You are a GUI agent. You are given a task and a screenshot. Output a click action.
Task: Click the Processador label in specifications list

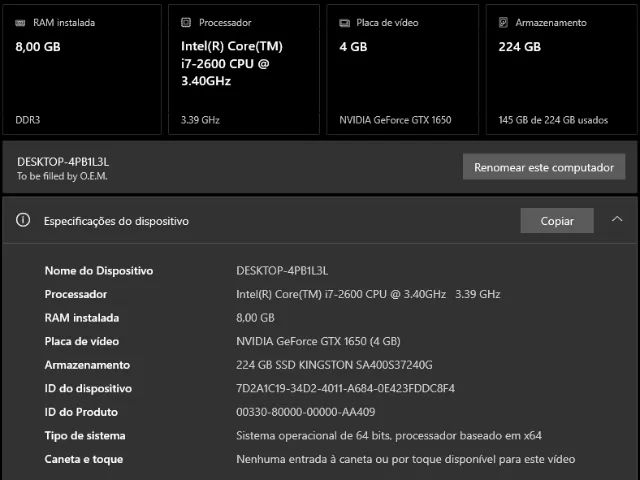[76, 294]
